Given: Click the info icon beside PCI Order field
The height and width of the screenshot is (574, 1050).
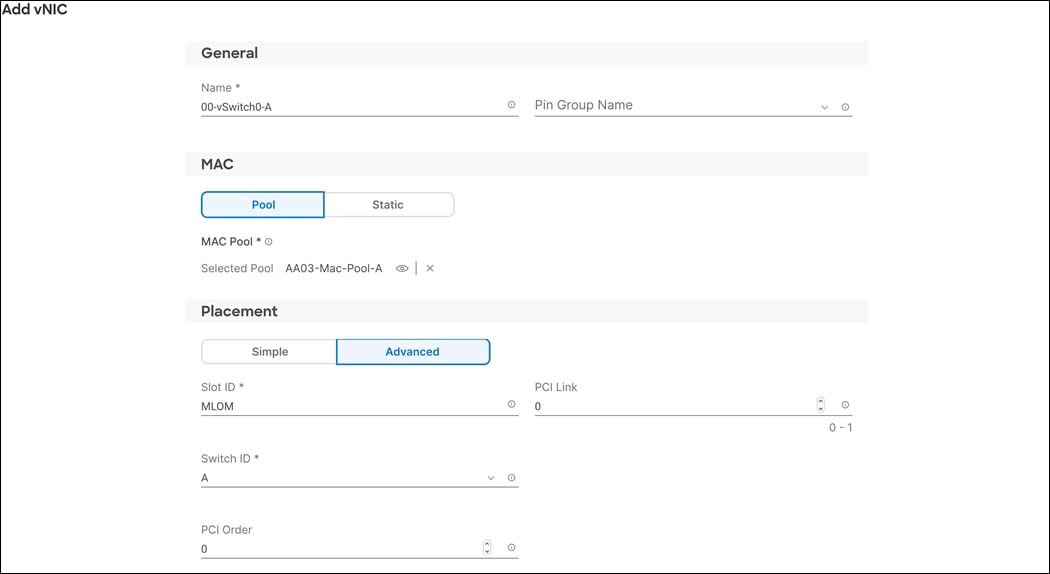Looking at the screenshot, I should [x=512, y=547].
